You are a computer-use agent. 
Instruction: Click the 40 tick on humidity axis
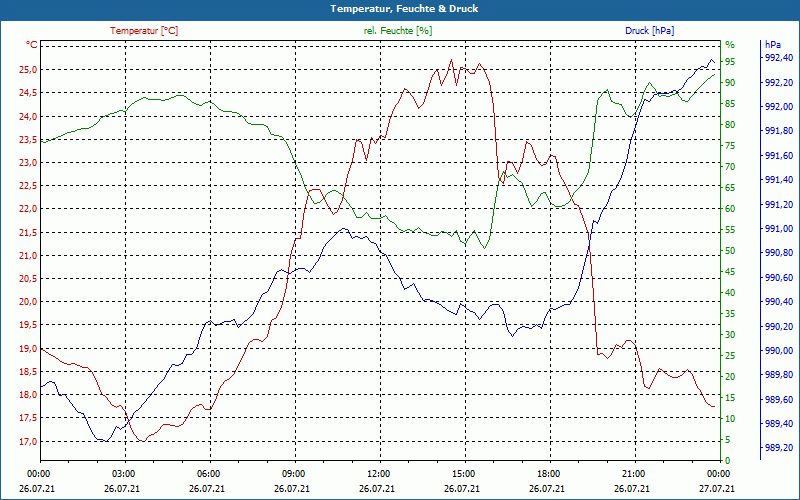point(730,293)
